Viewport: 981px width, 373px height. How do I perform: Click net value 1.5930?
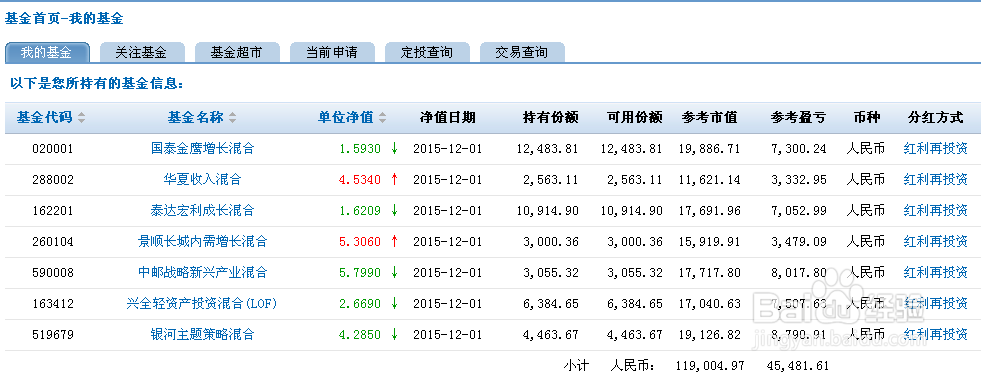point(360,149)
